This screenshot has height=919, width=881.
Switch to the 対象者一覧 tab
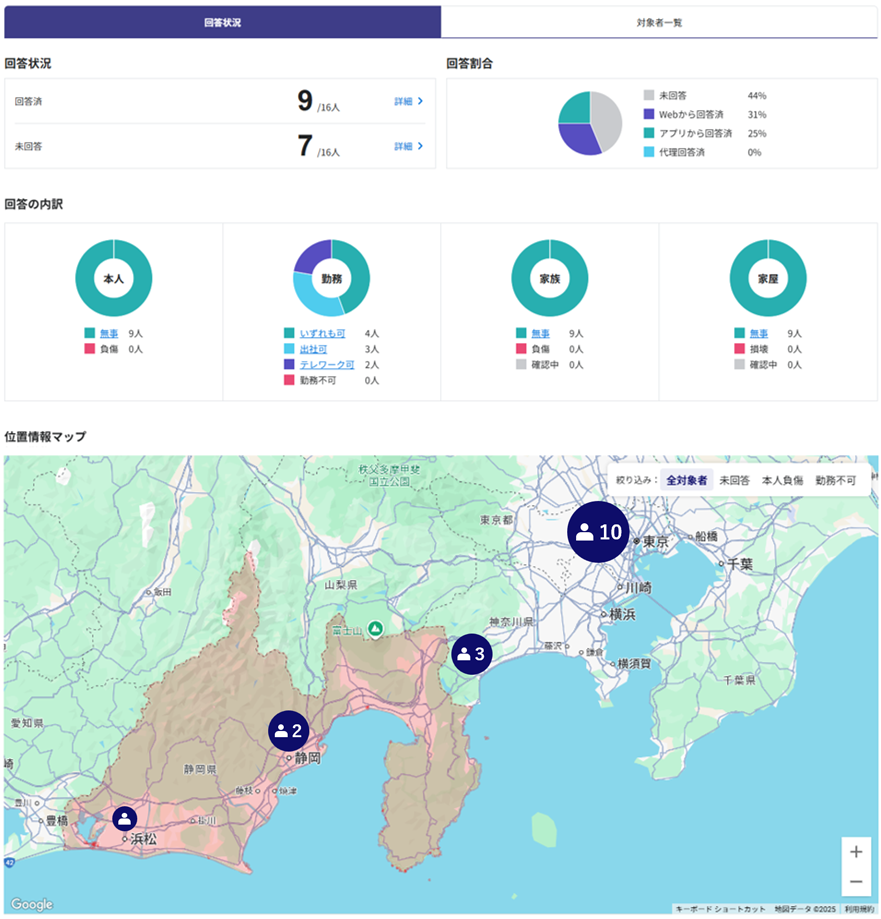[x=659, y=21]
